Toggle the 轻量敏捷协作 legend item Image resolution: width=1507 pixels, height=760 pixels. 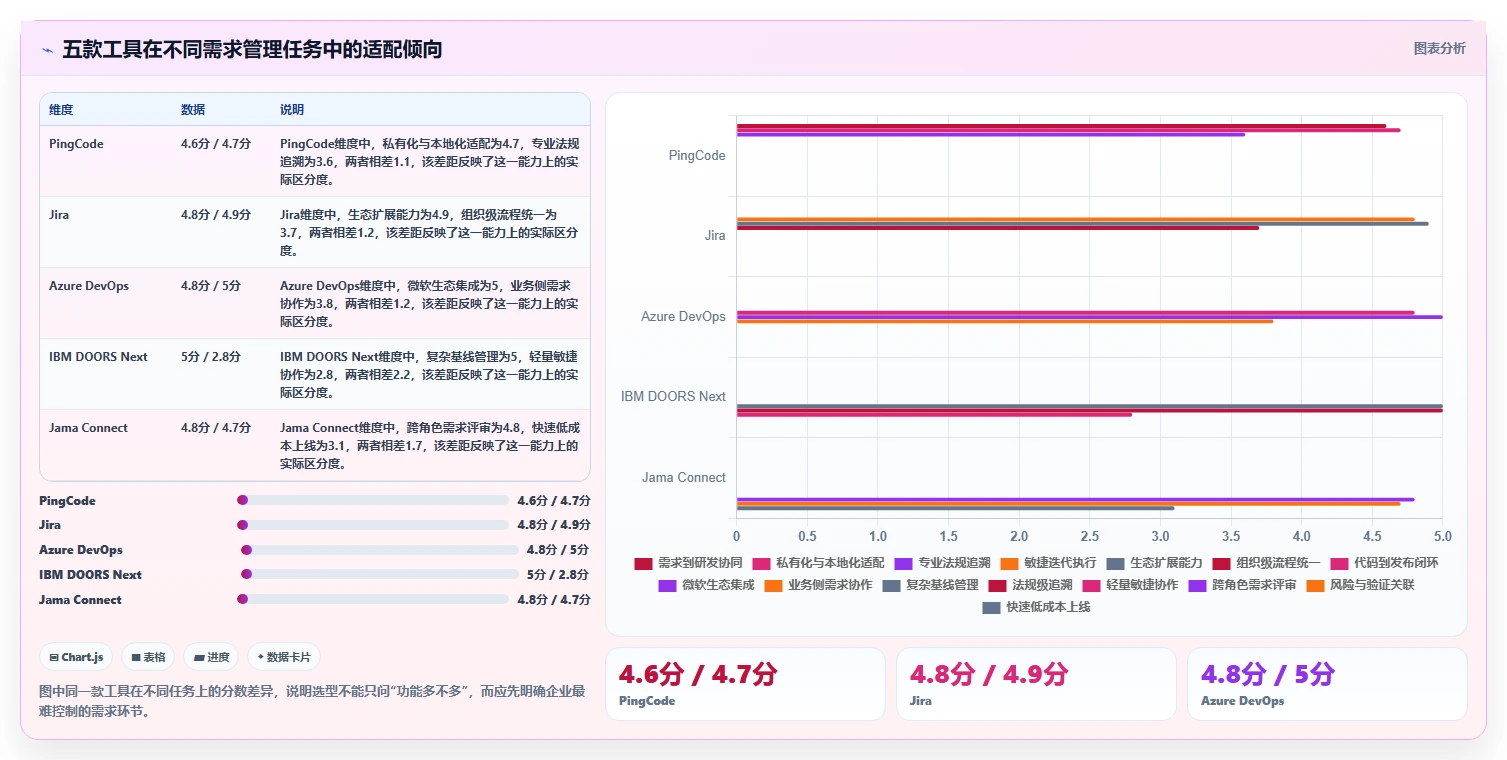coord(1130,585)
